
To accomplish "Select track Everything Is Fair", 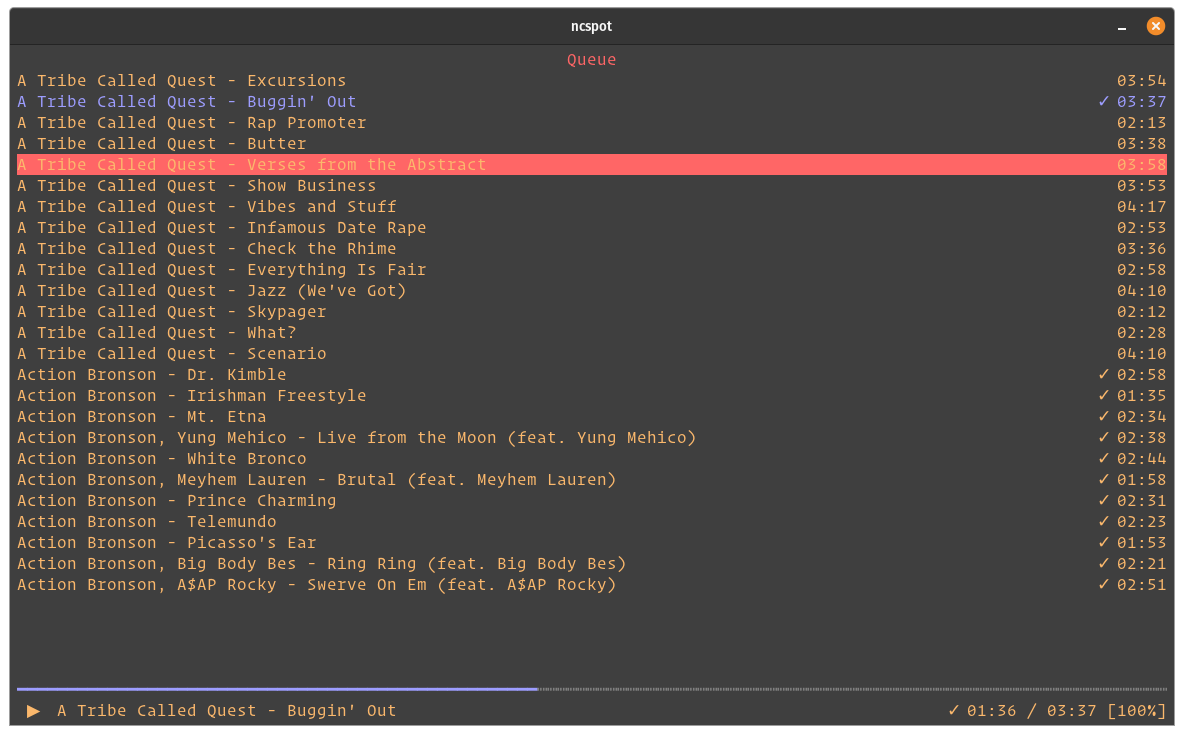I will pyautogui.click(x=592, y=270).
